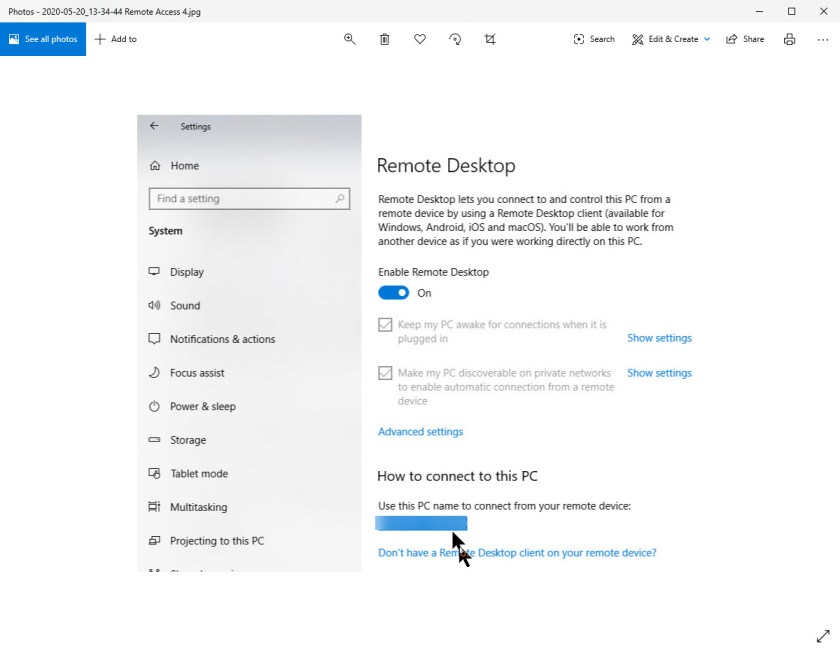Open Advanced settings link
Viewport: 840px width, 653px height.
pos(421,431)
